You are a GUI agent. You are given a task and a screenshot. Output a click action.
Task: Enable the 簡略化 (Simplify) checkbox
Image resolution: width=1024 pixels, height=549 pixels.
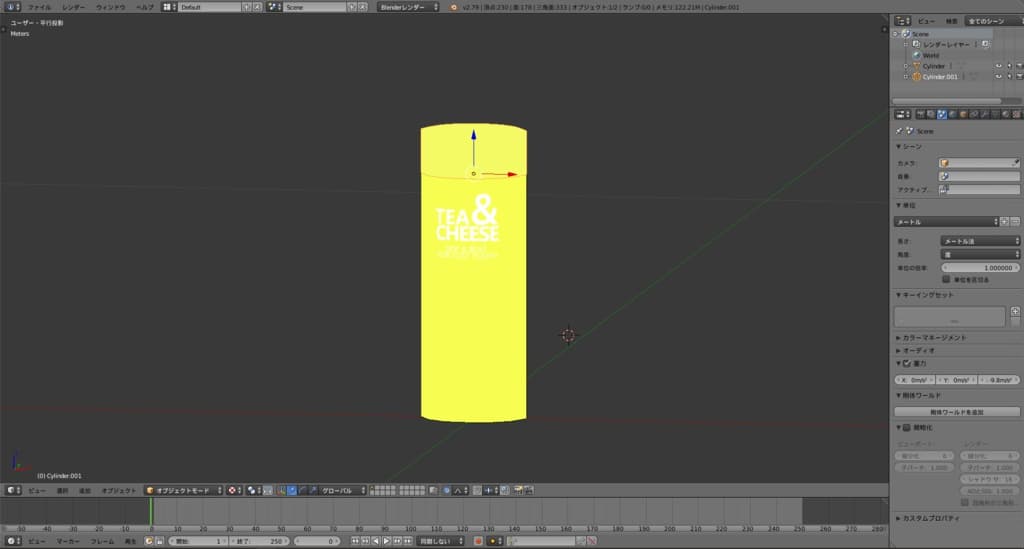coord(906,428)
